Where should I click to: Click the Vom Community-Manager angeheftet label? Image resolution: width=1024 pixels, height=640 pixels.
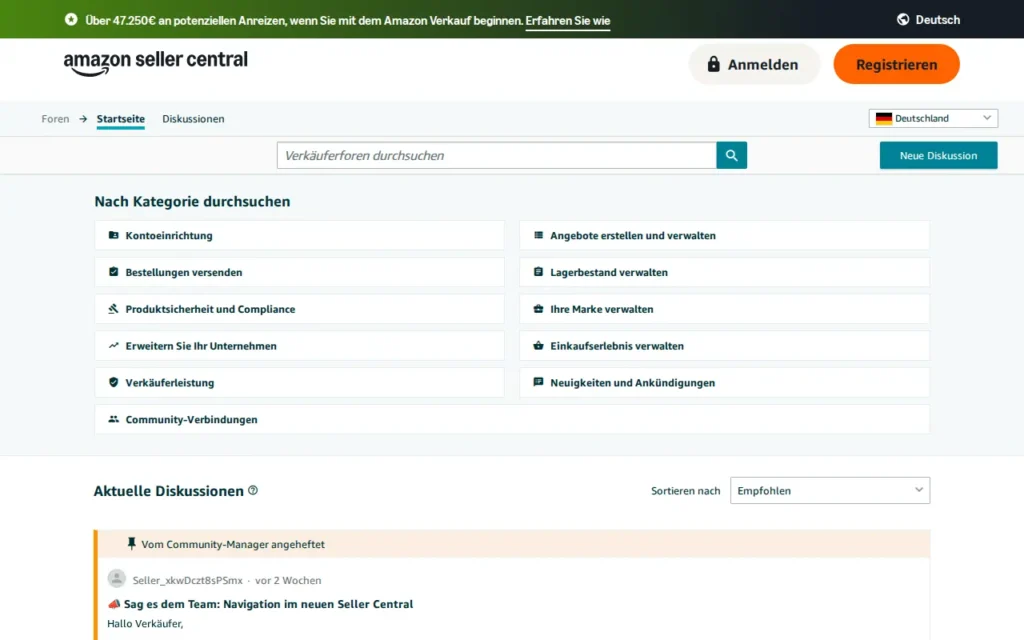[x=233, y=544]
